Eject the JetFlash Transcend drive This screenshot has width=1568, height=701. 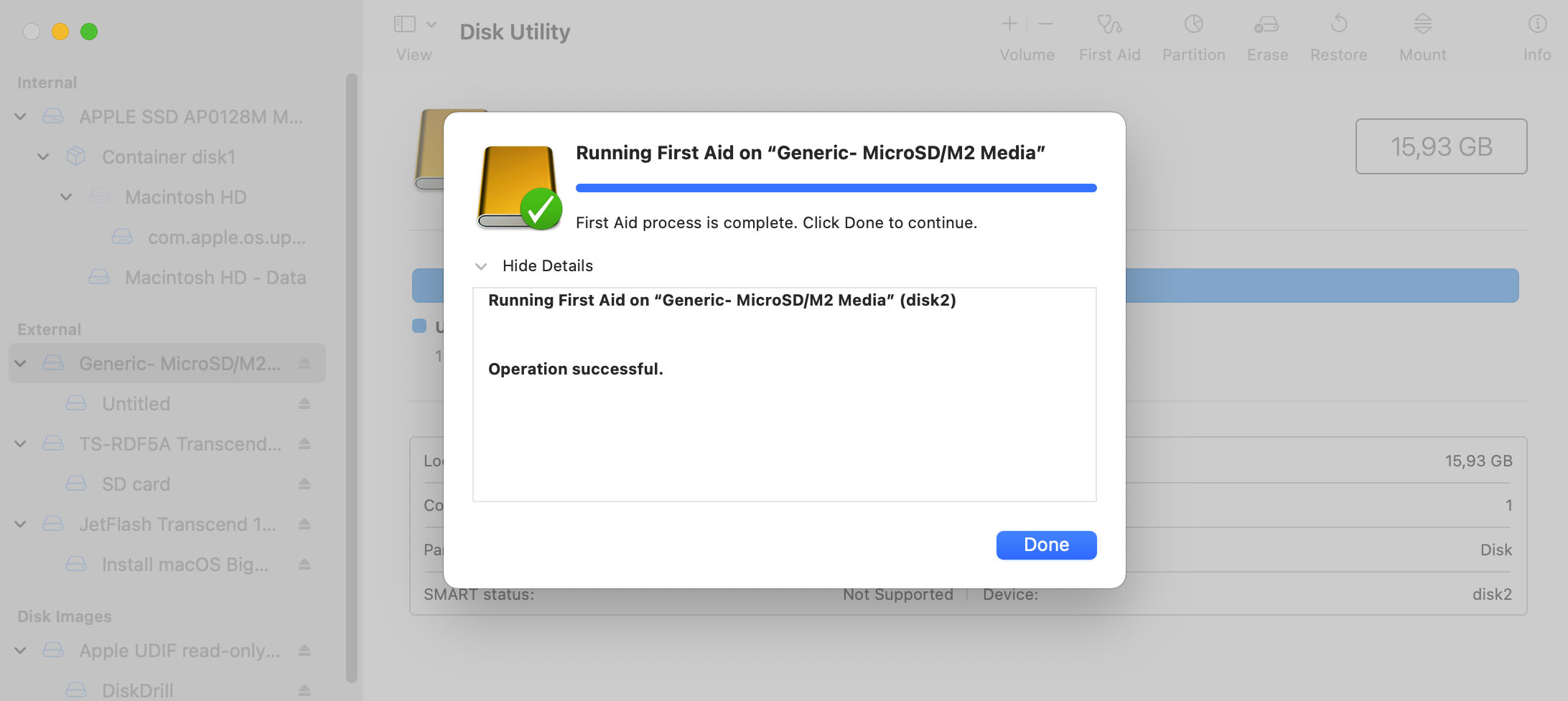(x=304, y=524)
